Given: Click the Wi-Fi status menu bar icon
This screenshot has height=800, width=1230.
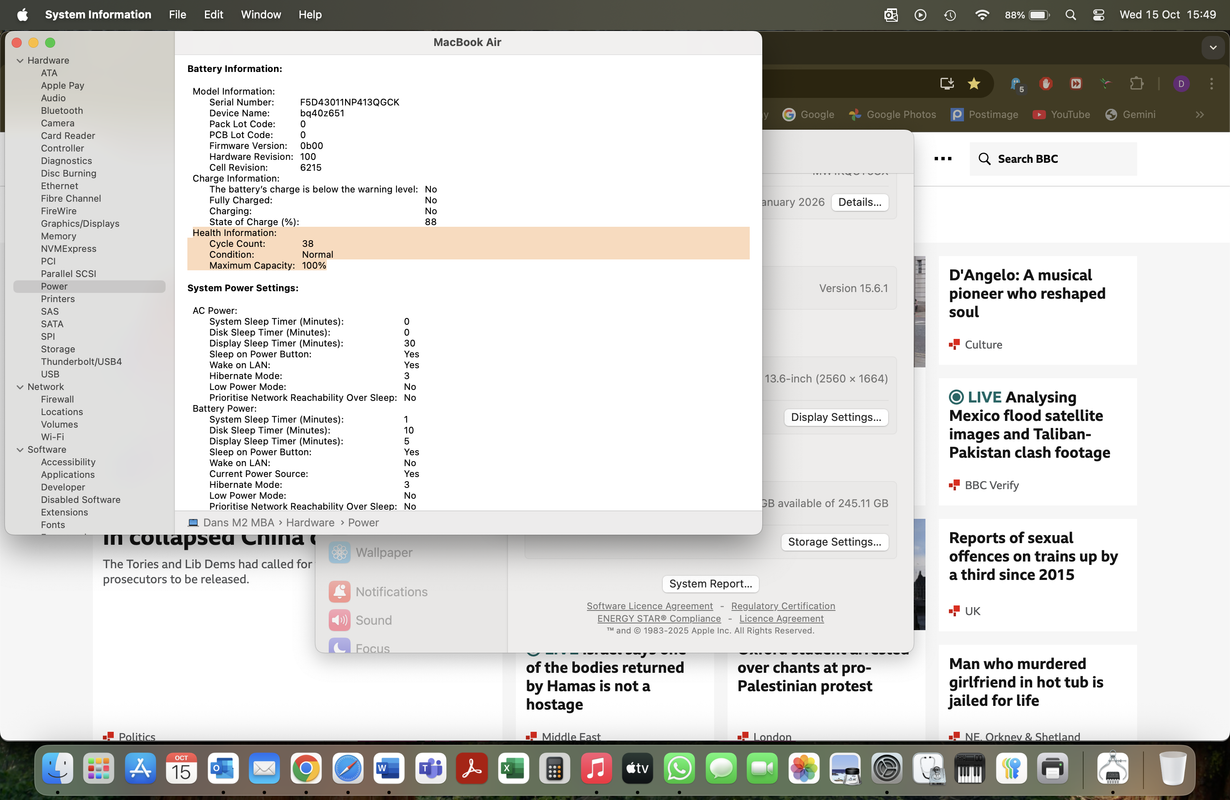Looking at the screenshot, I should tap(982, 15).
